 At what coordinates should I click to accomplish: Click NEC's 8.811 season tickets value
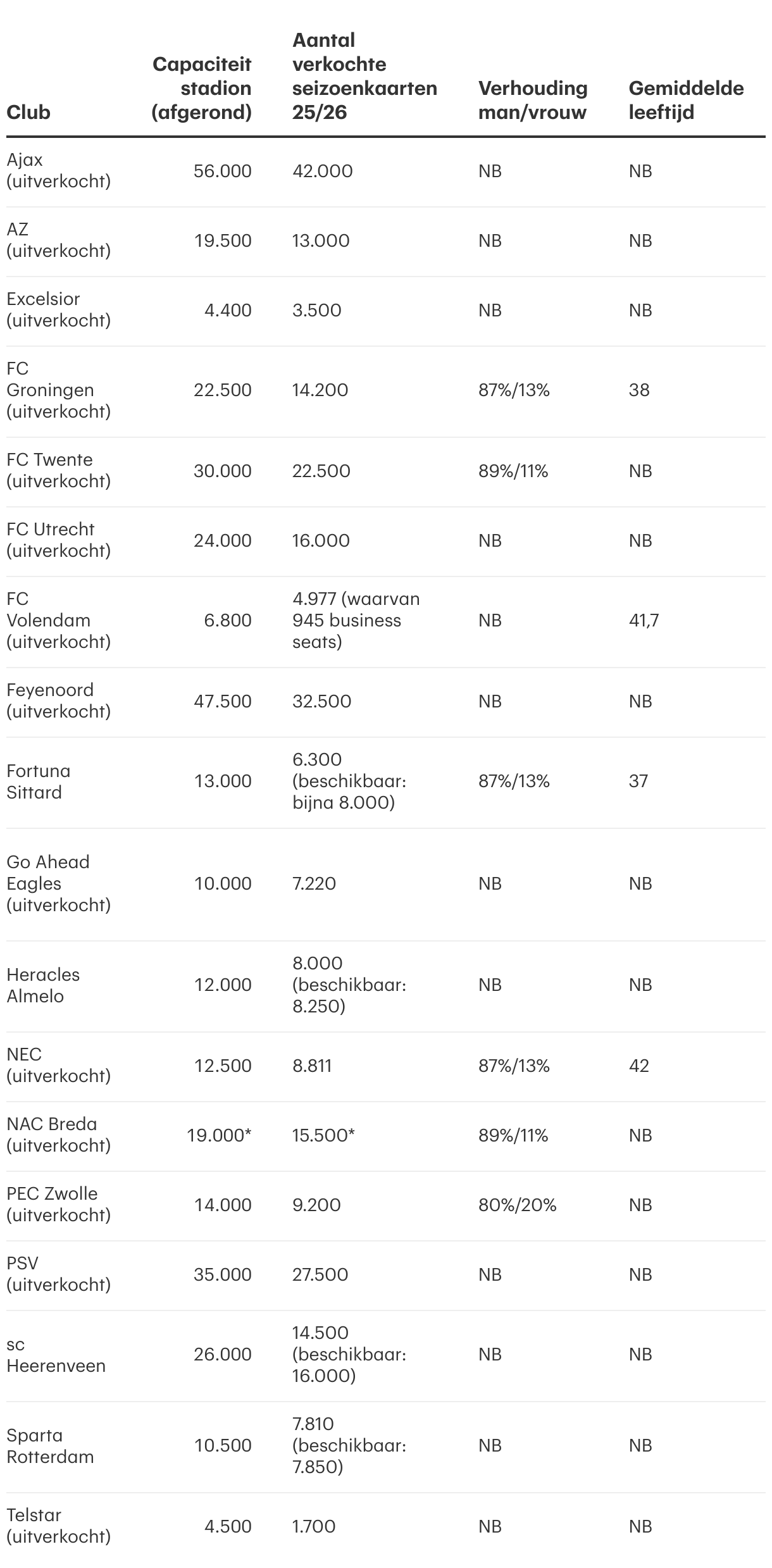click(x=312, y=1066)
